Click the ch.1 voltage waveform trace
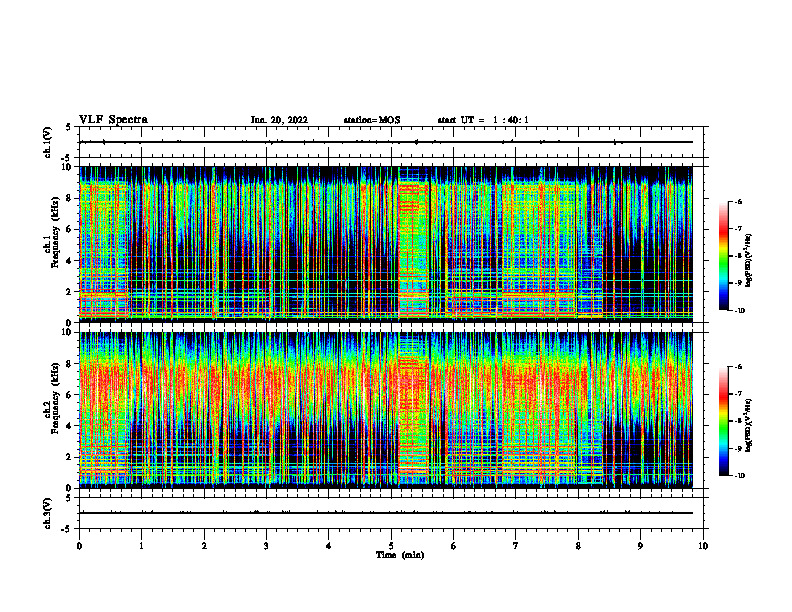Screen dimensions: 792x612 coord(386,142)
